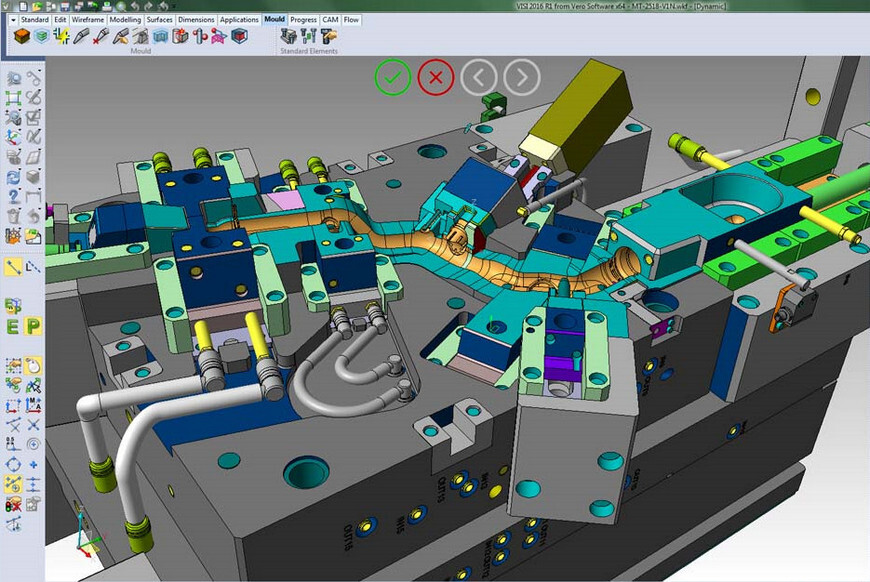The width and height of the screenshot is (870, 582).
Task: Click the redo arrow in quick toolbar
Action: tap(149, 7)
